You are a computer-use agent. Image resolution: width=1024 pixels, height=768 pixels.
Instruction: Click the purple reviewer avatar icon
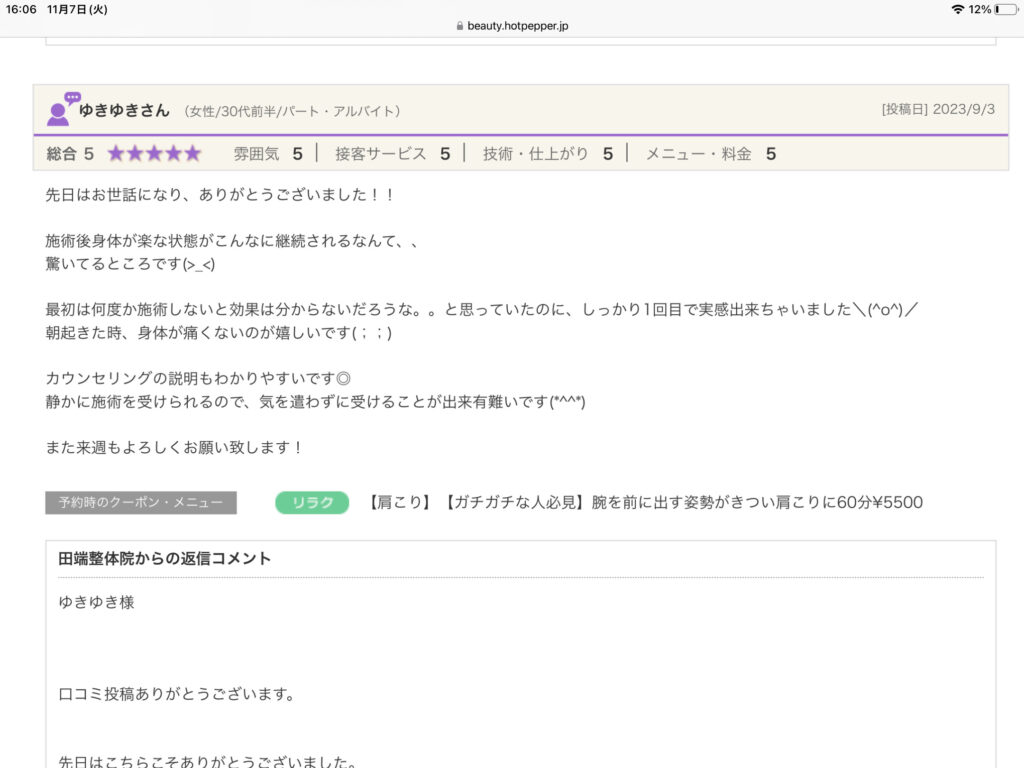click(x=61, y=110)
